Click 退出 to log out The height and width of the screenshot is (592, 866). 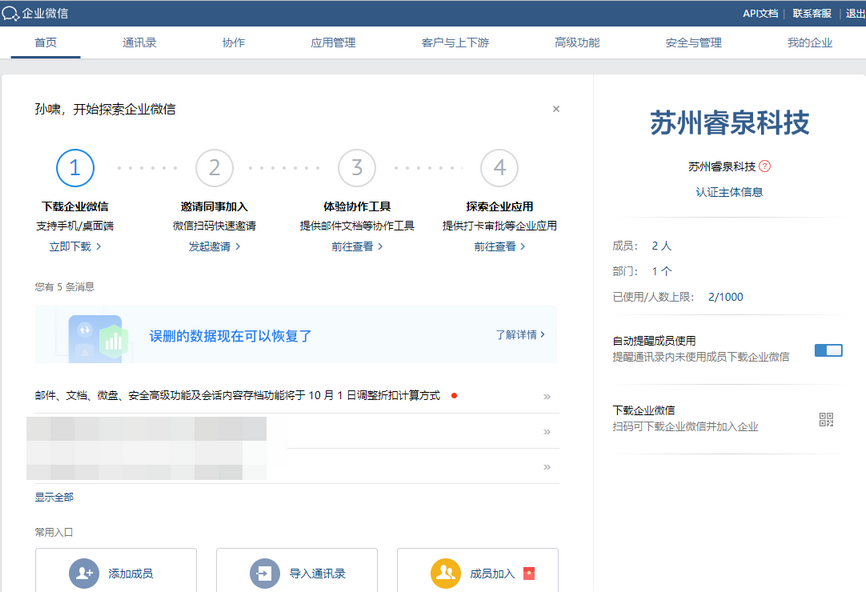pyautogui.click(x=856, y=13)
